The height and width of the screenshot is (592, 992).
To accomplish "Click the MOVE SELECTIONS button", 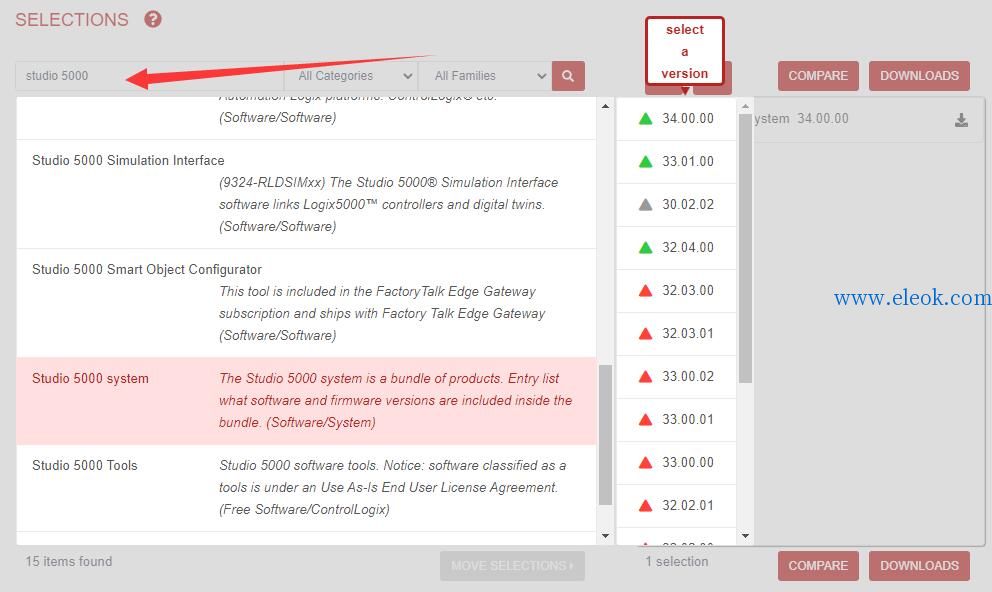I will (512, 566).
